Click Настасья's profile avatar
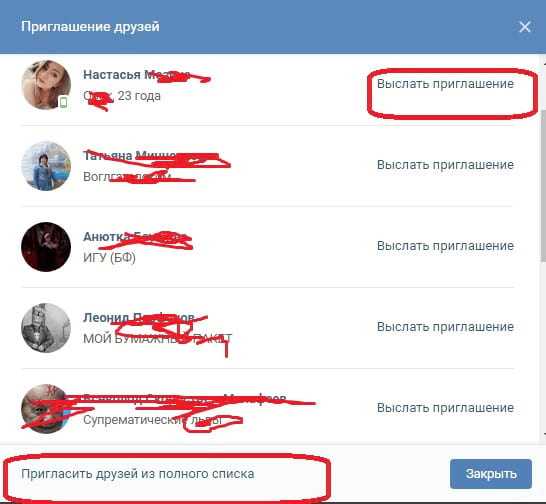This screenshot has width=546, height=504. pyautogui.click(x=46, y=85)
